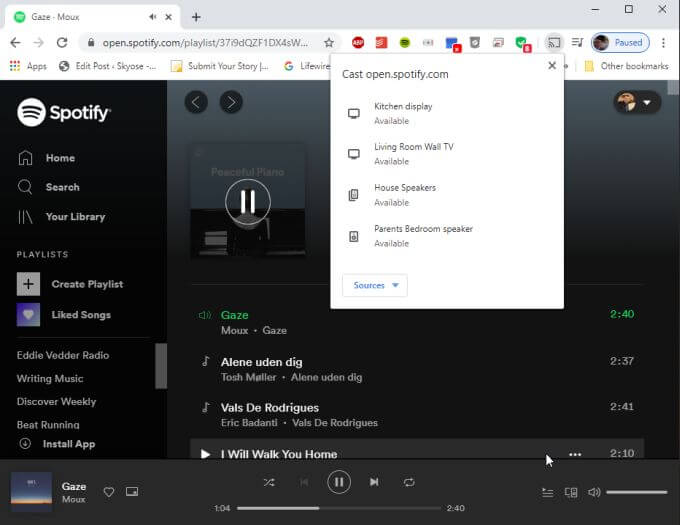Click Create Playlist
The image size is (680, 525).
[x=70, y=284]
